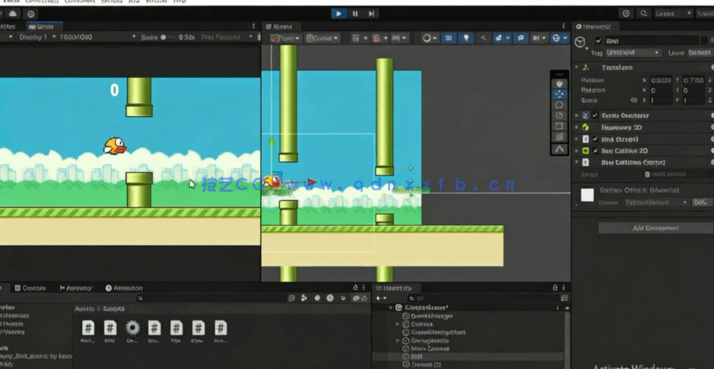Select the Rotate tool in the tools overlay
714x369 pixels.
tap(559, 105)
